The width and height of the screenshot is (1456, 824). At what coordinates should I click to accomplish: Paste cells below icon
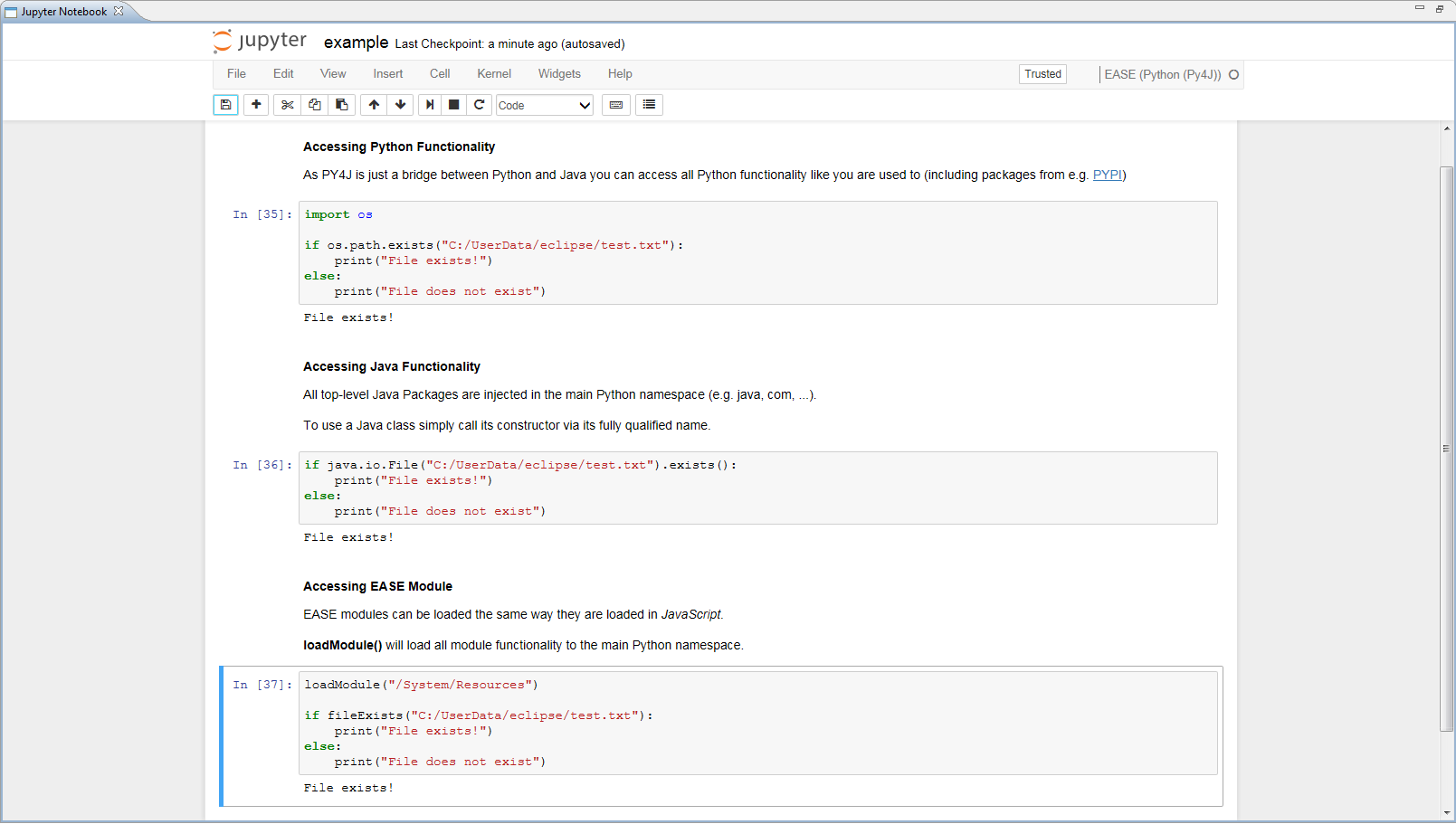341,105
